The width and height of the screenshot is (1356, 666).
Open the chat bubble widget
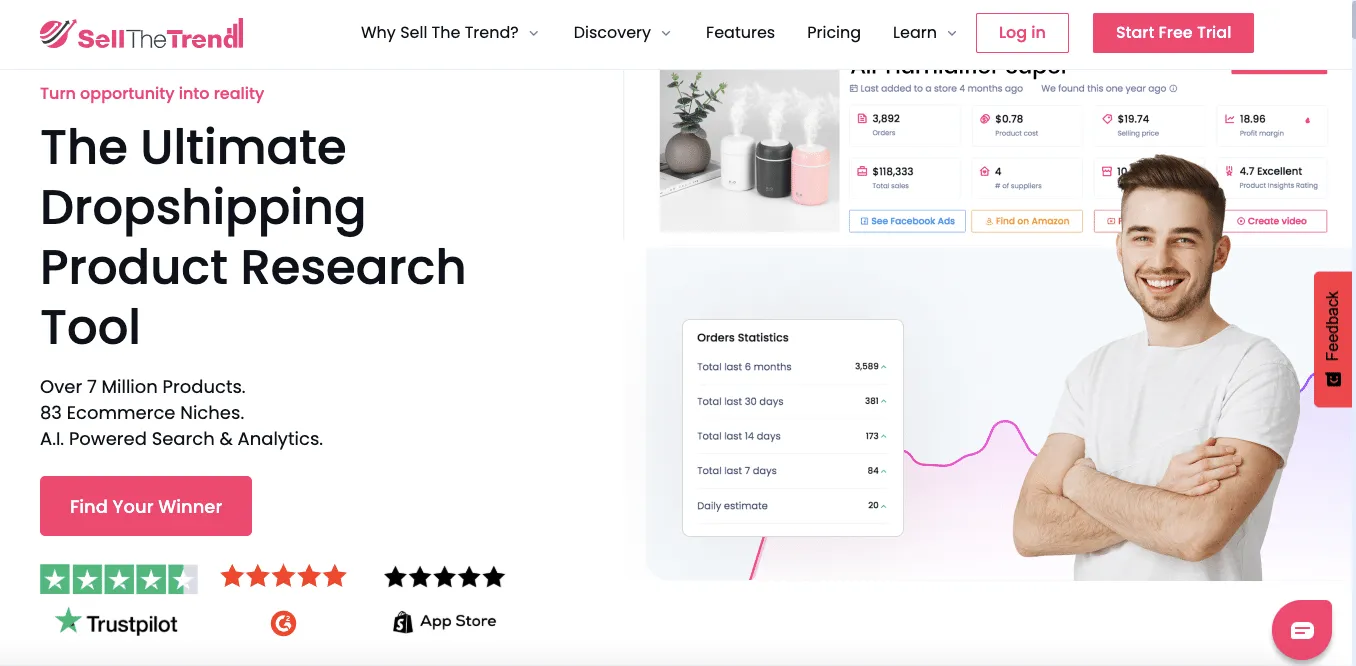[x=1302, y=629]
